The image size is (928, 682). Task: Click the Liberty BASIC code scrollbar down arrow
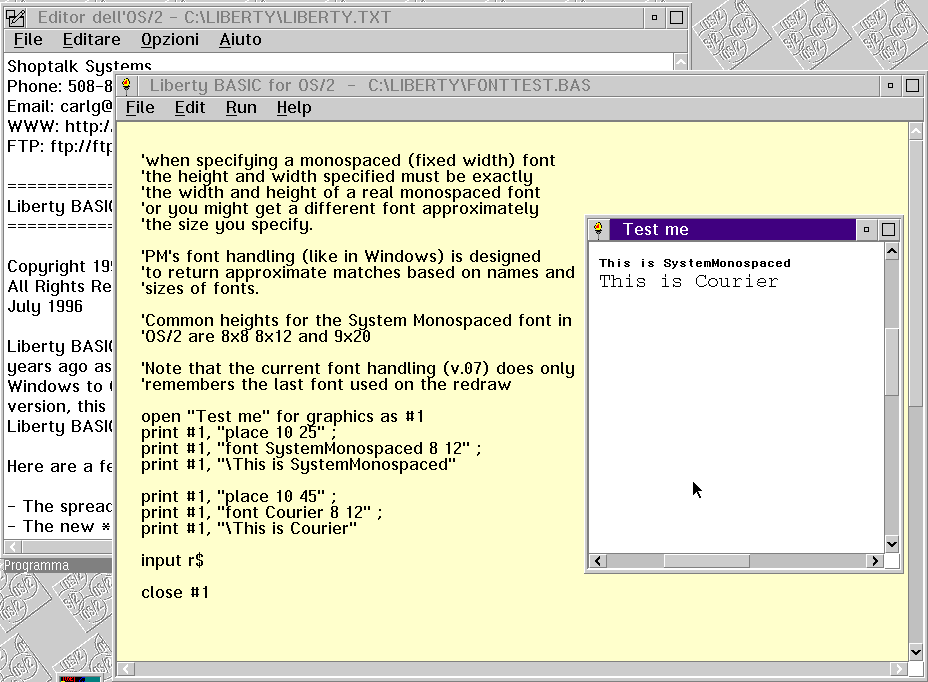click(916, 652)
